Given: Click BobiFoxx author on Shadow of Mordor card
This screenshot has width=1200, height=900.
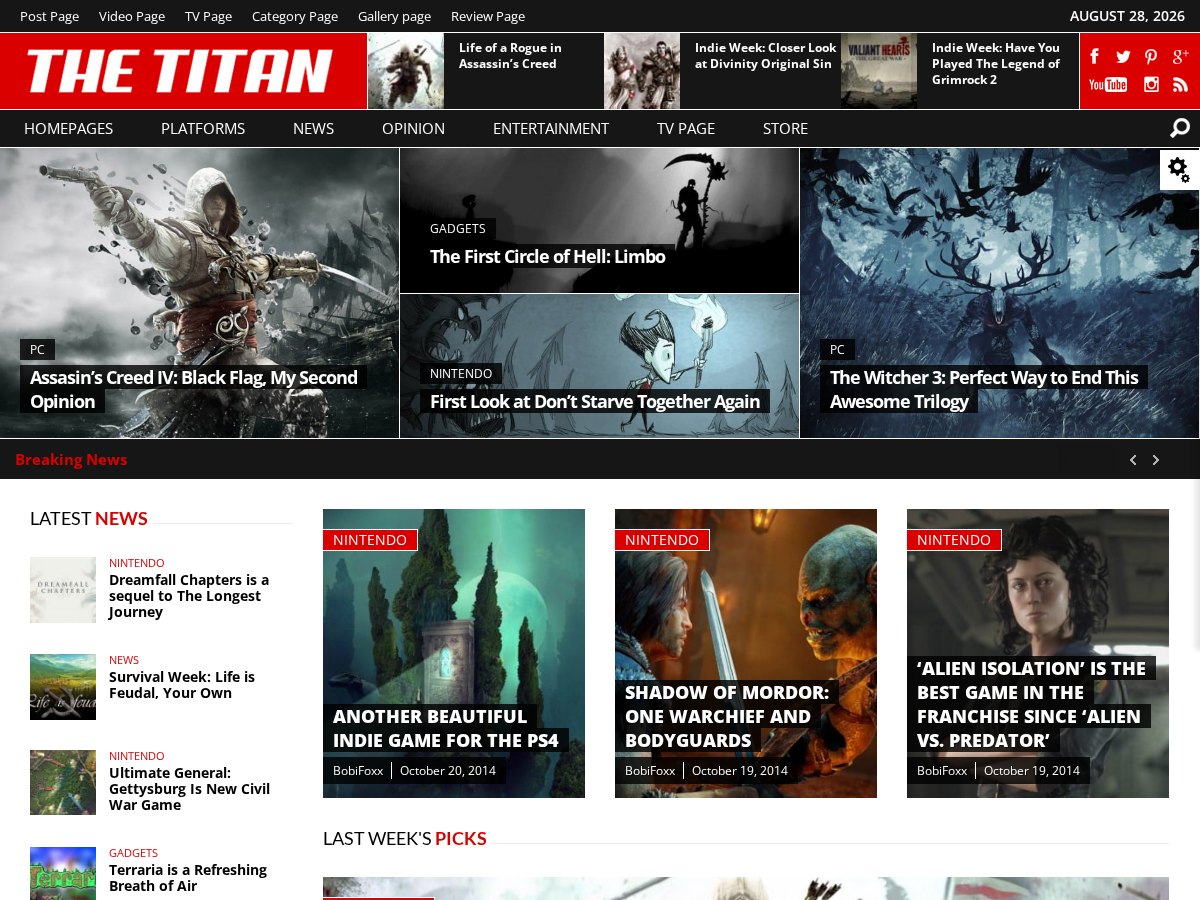Looking at the screenshot, I should (x=650, y=770).
